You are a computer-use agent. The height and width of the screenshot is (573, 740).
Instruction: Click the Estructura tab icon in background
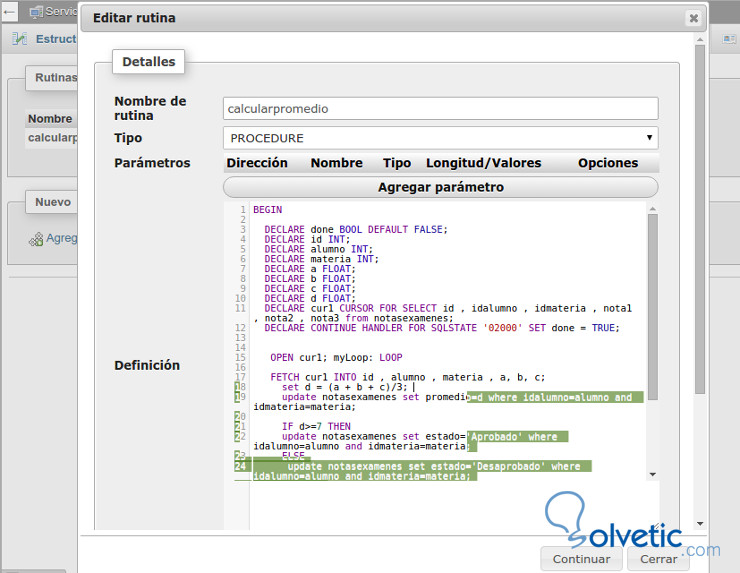pos(19,39)
